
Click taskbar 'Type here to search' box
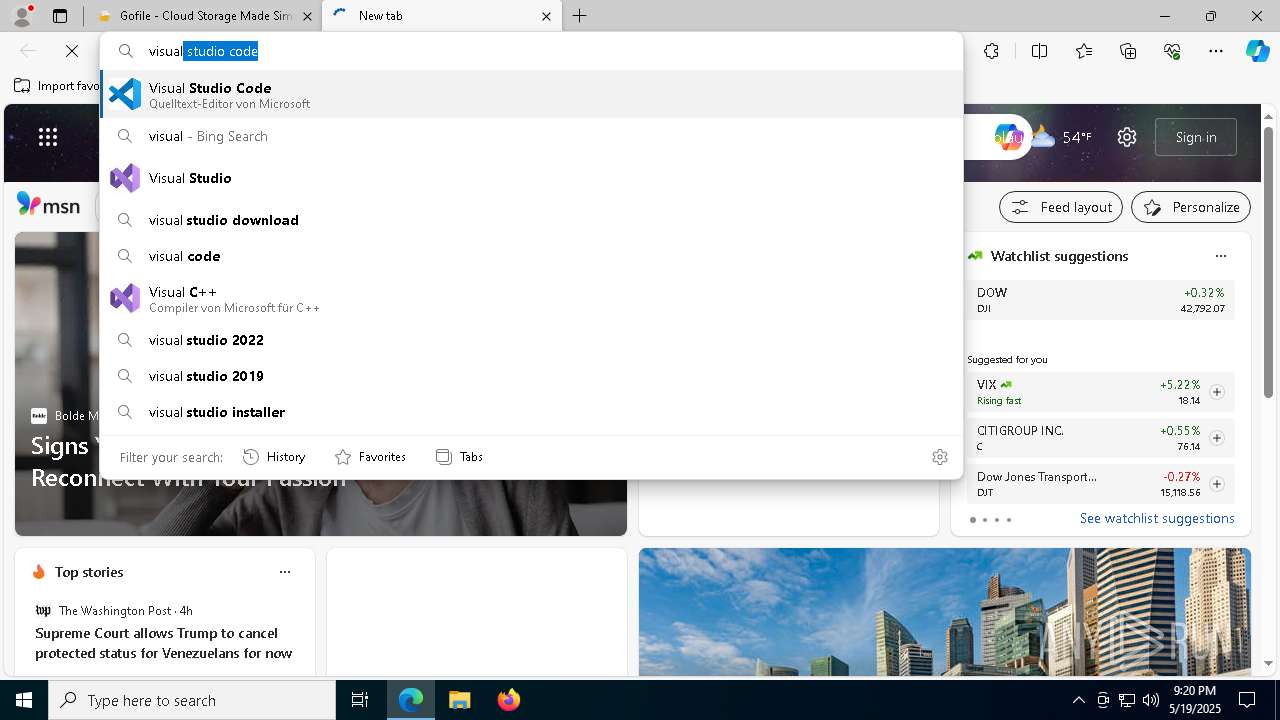pyautogui.click(x=192, y=700)
